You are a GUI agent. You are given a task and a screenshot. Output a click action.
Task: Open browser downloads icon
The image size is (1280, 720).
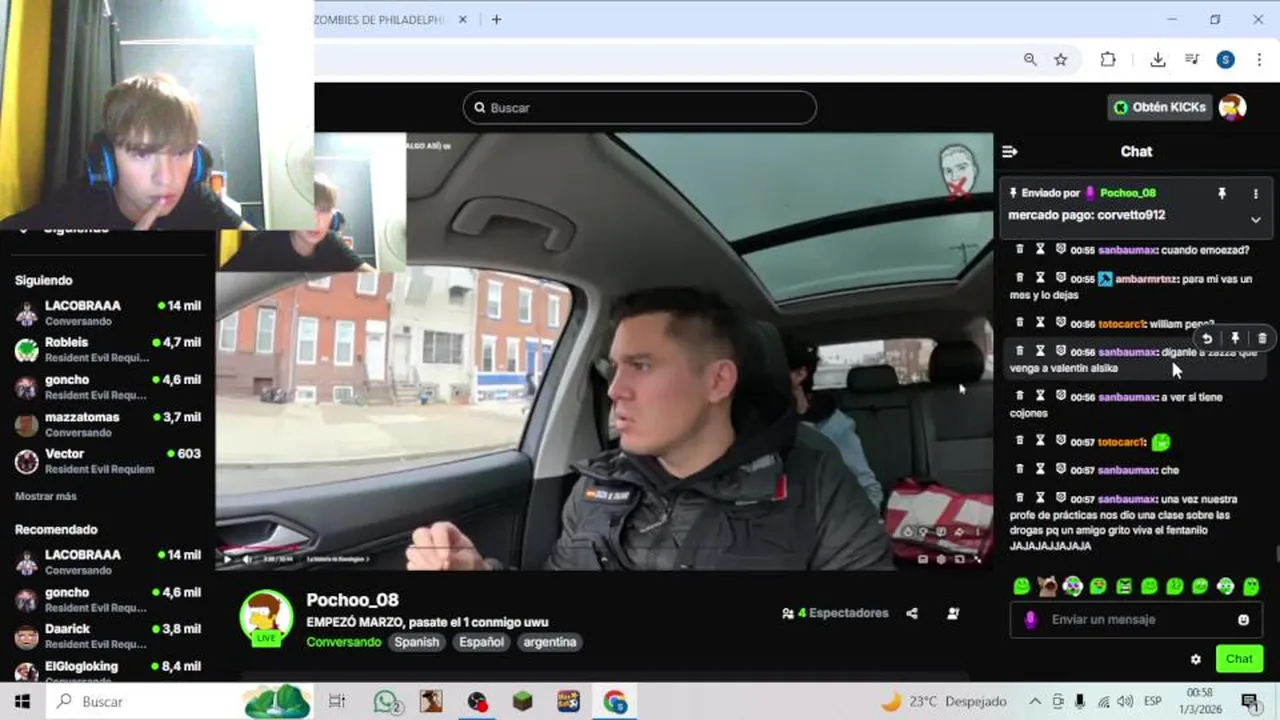1158,60
